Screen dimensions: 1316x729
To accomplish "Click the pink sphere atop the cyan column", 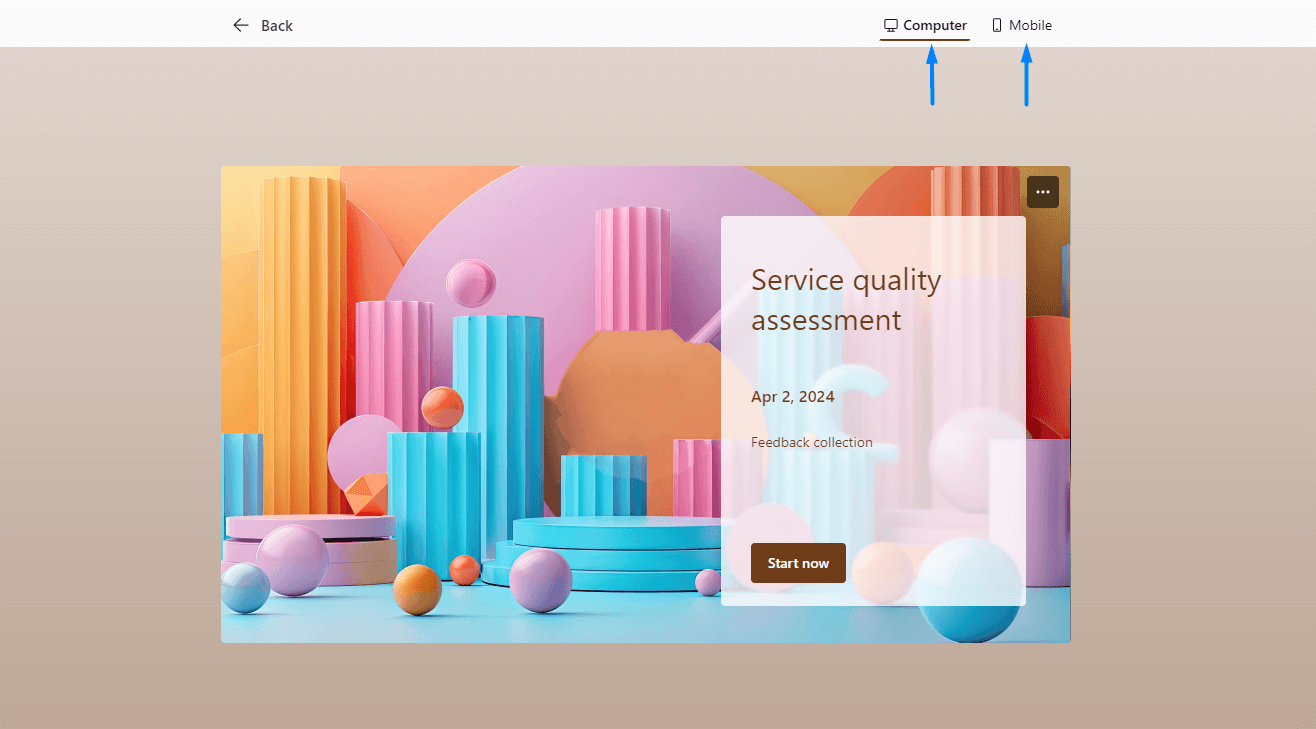I will [470, 283].
